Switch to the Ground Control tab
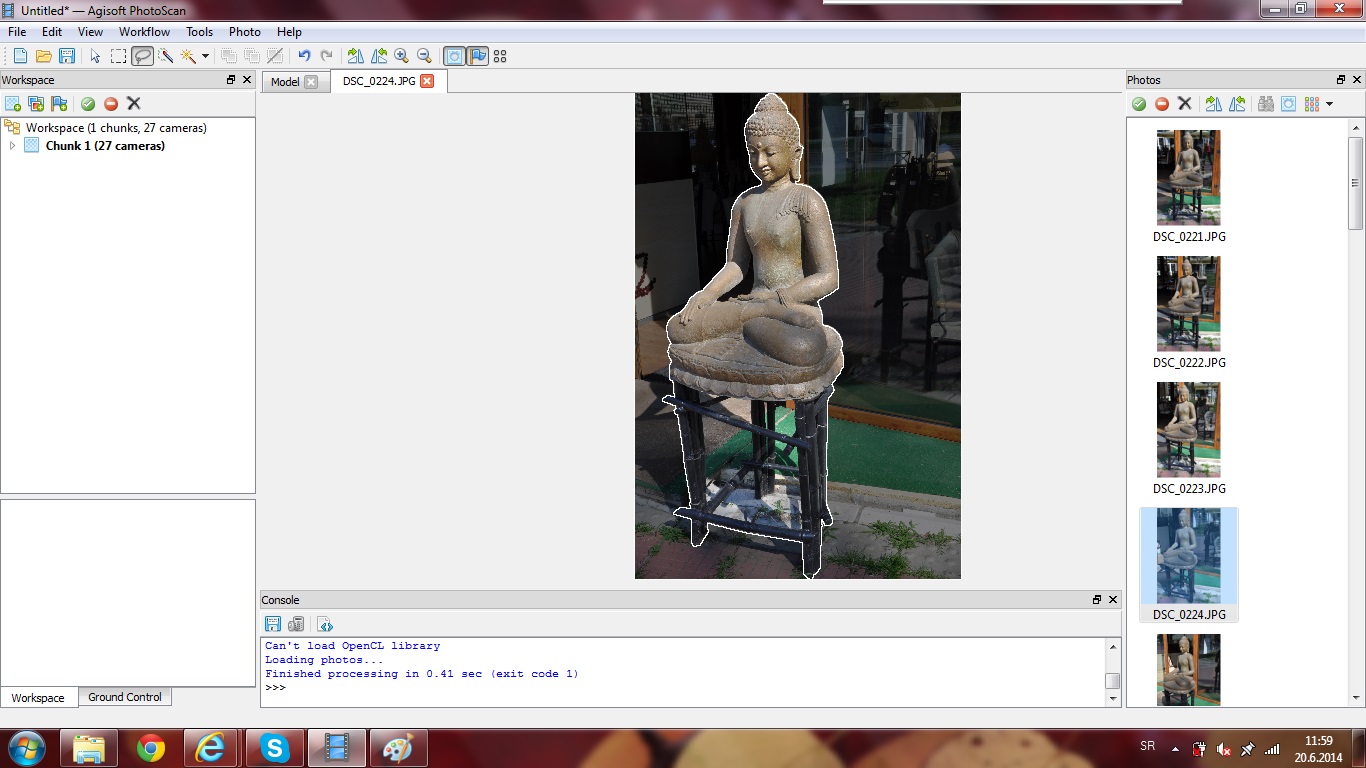This screenshot has height=768, width=1366. click(x=125, y=697)
